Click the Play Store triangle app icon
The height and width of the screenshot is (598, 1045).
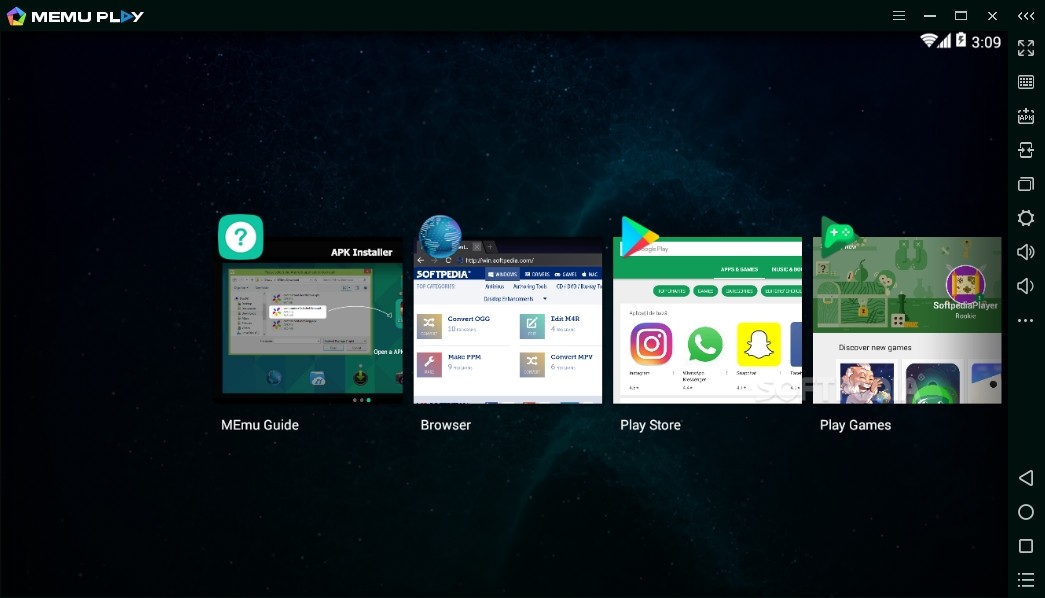639,237
